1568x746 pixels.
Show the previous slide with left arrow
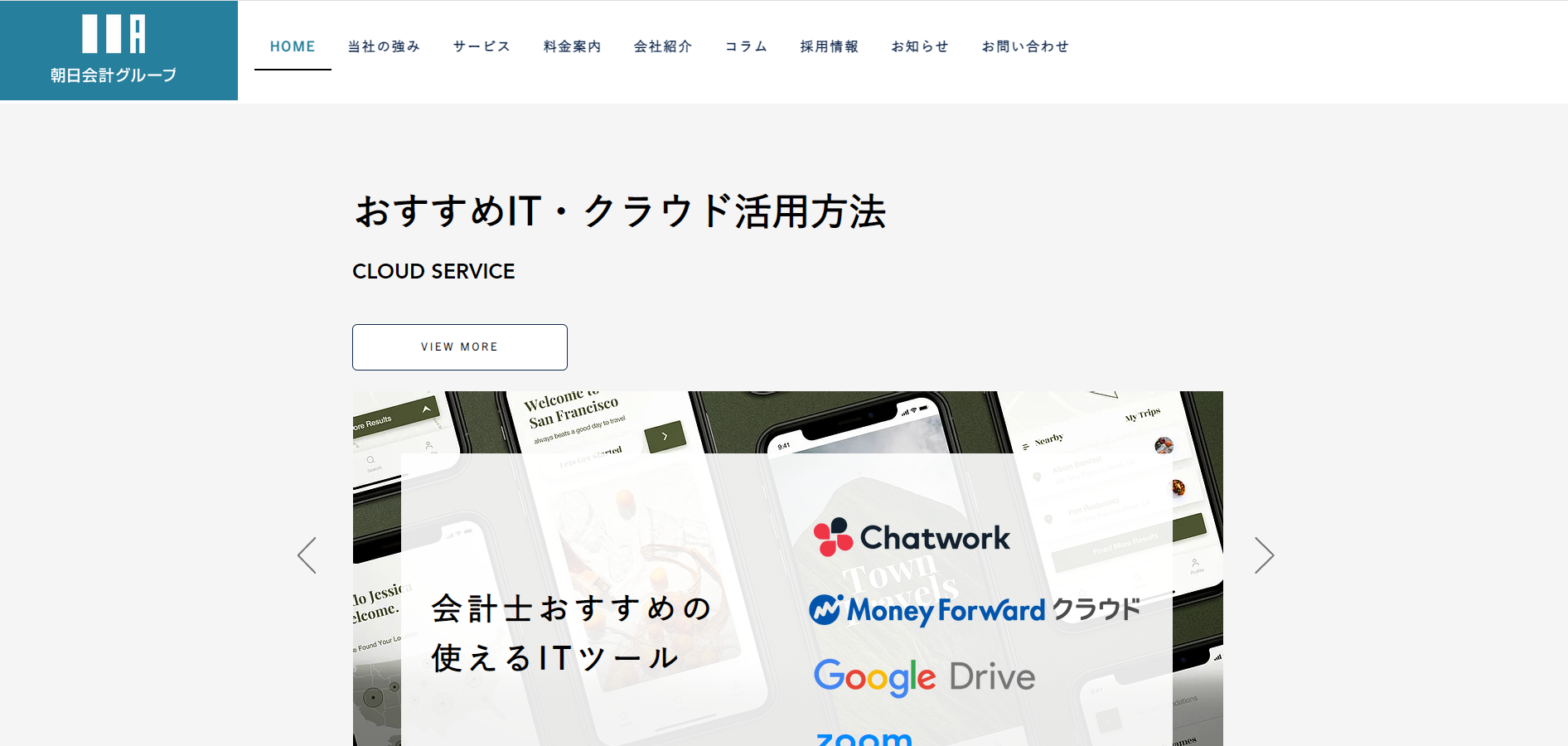(307, 555)
